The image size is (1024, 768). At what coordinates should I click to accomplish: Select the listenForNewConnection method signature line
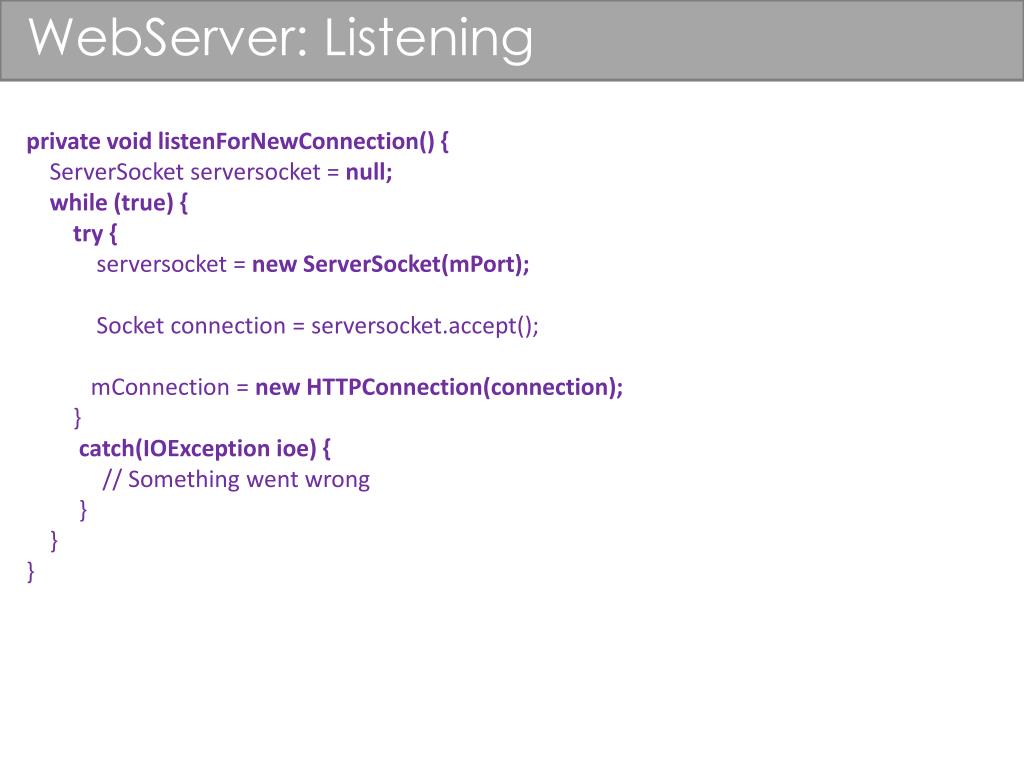click(x=238, y=142)
